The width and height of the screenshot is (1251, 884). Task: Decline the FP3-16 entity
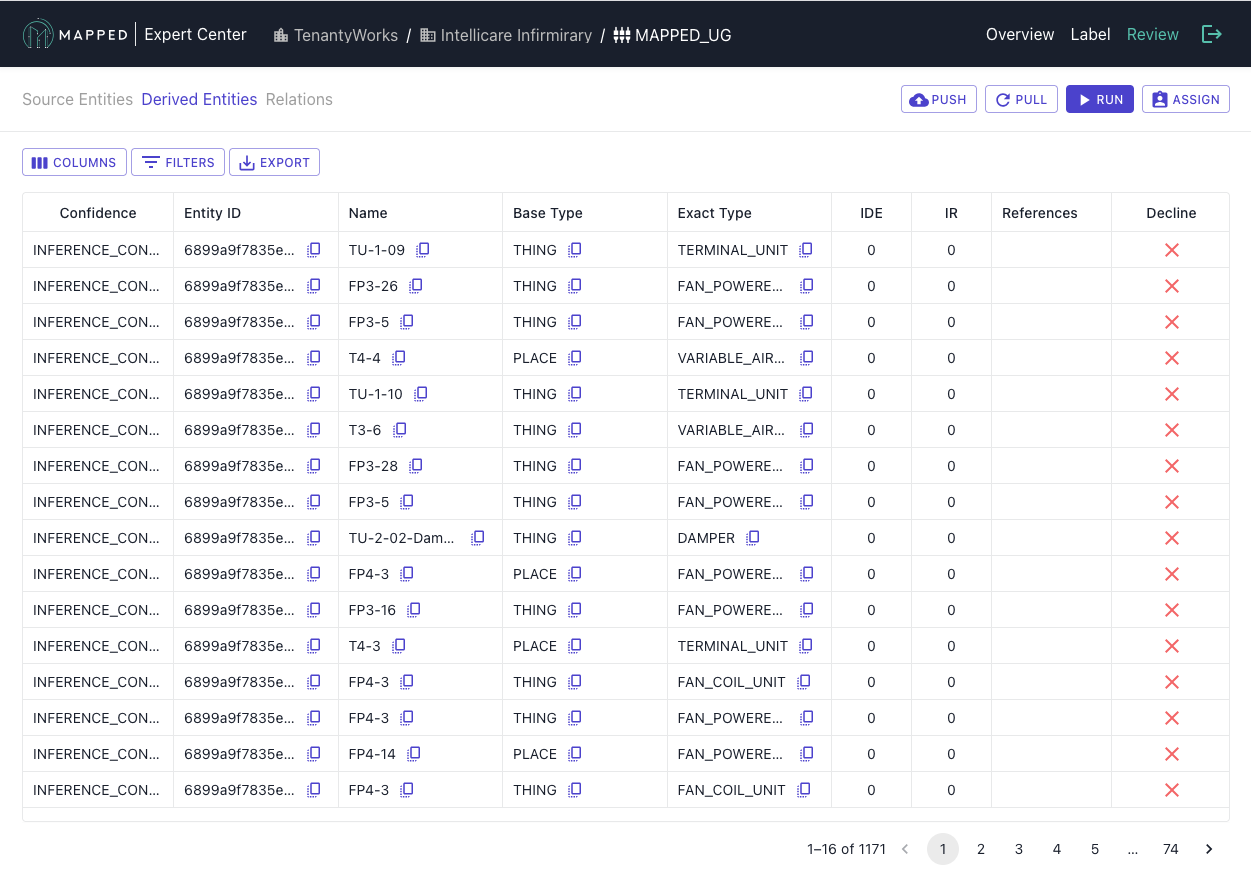click(x=1172, y=610)
